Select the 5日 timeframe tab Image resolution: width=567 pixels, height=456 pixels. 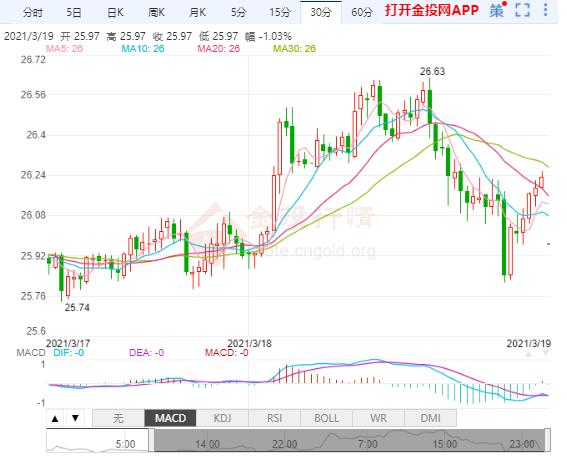pyautogui.click(x=73, y=13)
